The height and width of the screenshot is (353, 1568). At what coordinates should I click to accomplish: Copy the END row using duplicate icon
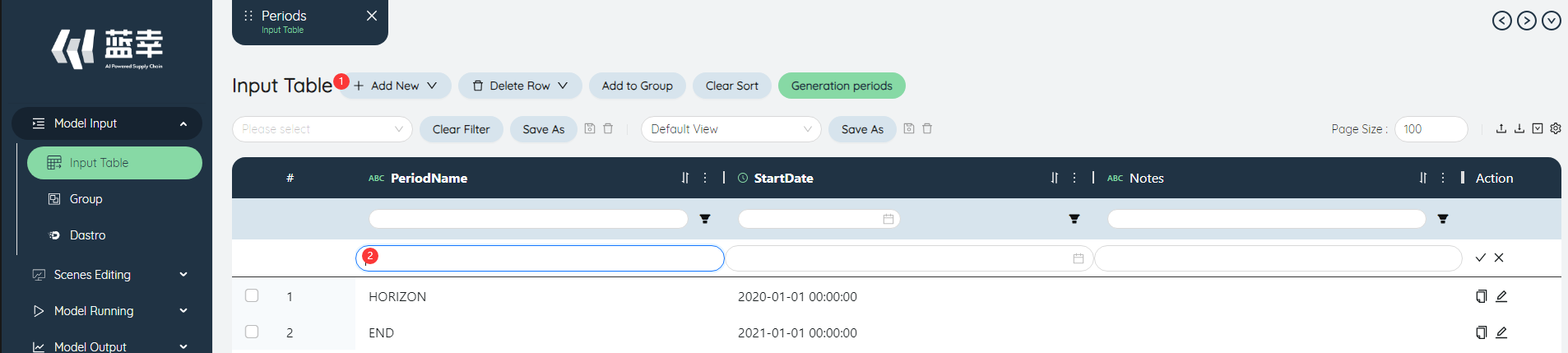point(1481,332)
